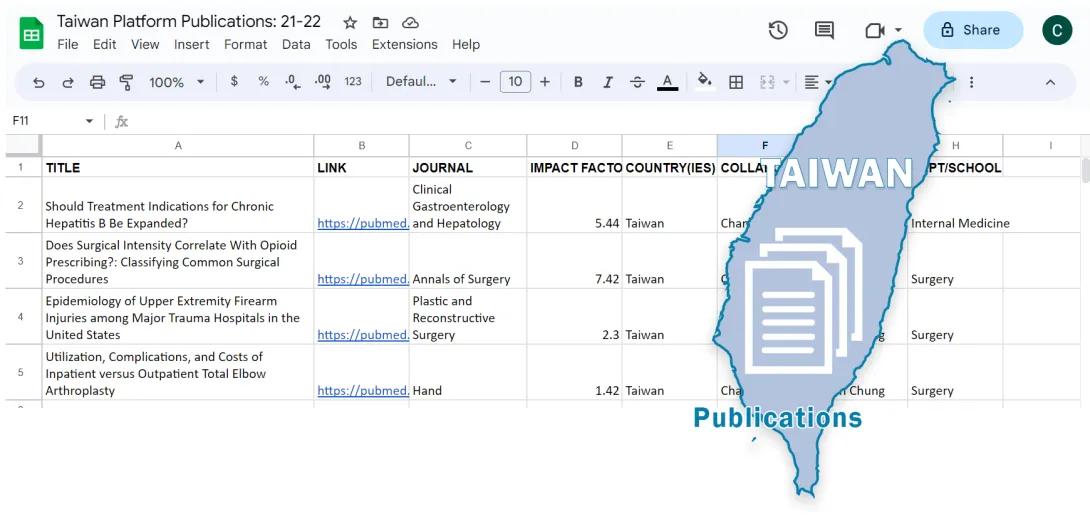Open the account avatar labeled C
Viewport: 1090px width, 519px height.
1057,30
